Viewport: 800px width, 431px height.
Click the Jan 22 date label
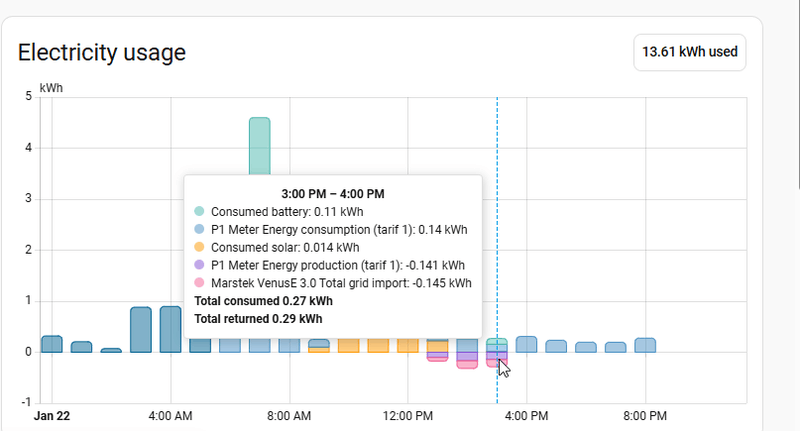(52, 414)
